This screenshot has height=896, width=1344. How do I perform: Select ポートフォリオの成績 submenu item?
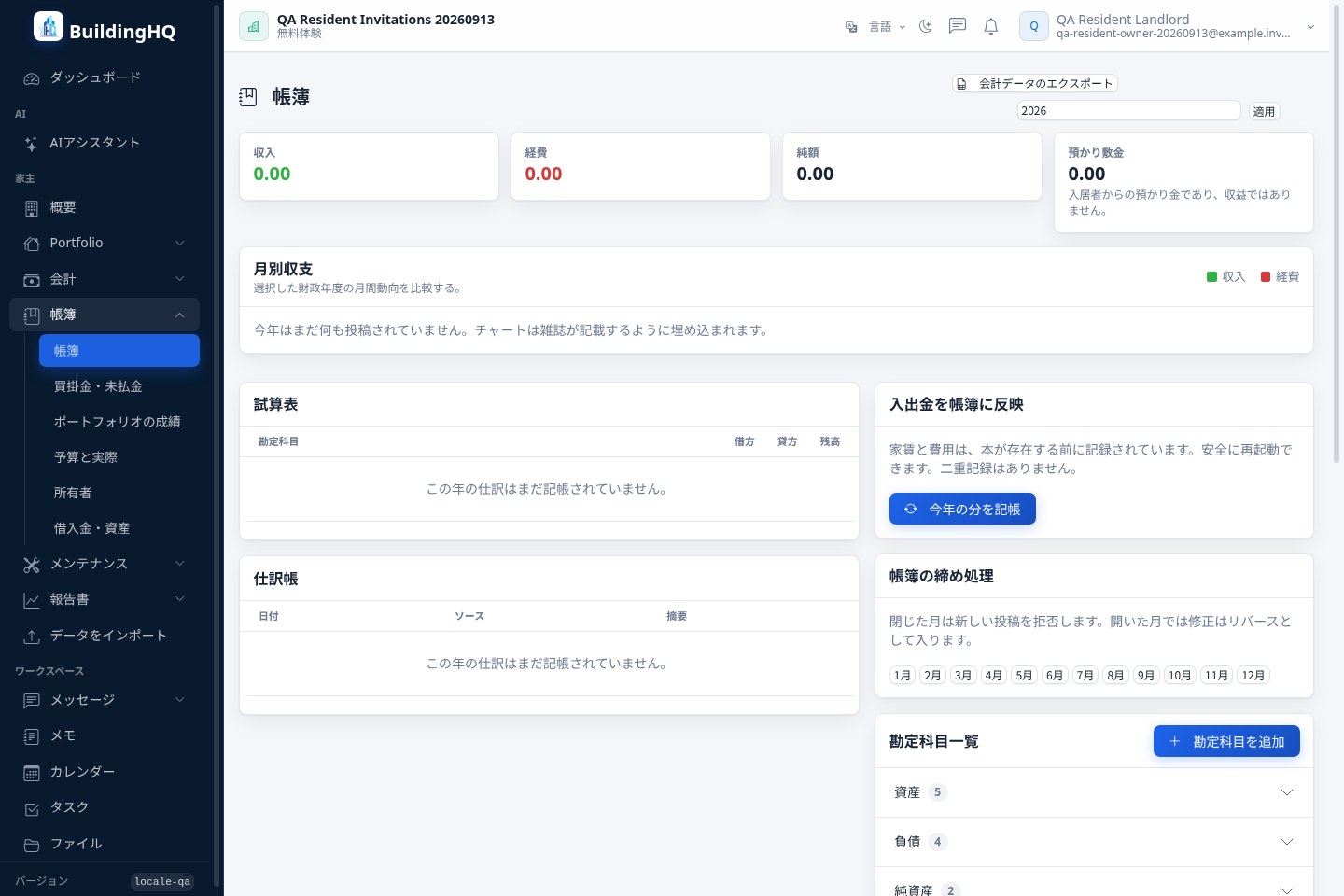[x=119, y=422]
